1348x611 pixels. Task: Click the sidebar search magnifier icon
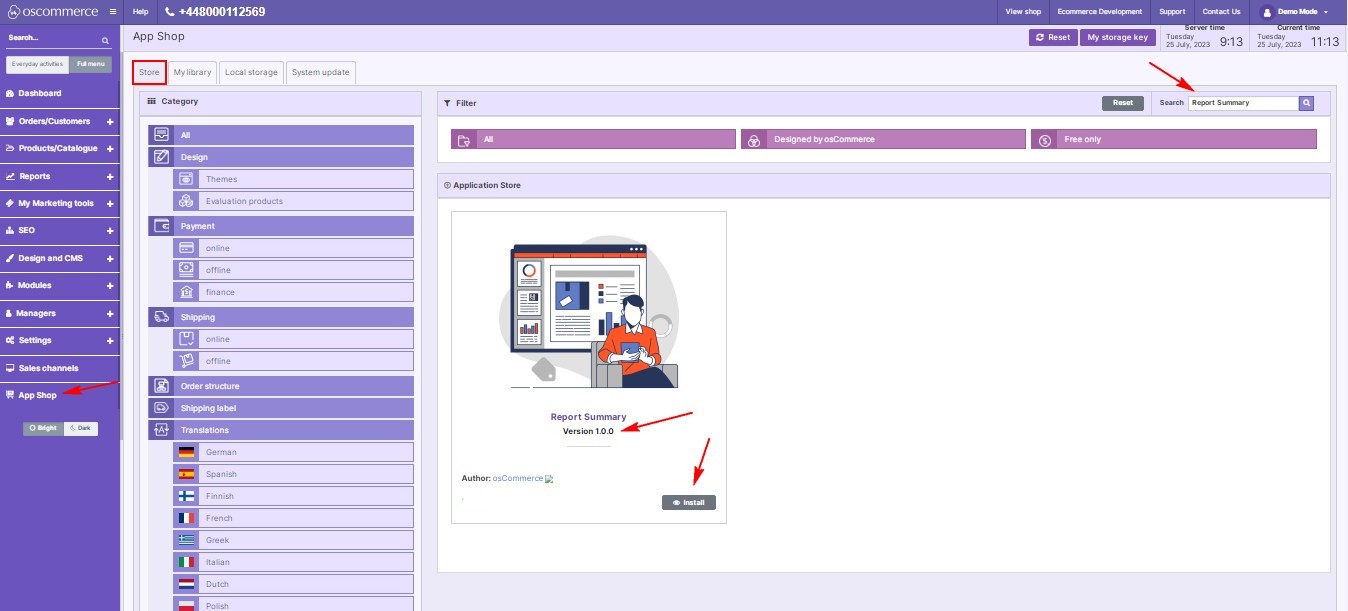pos(105,40)
